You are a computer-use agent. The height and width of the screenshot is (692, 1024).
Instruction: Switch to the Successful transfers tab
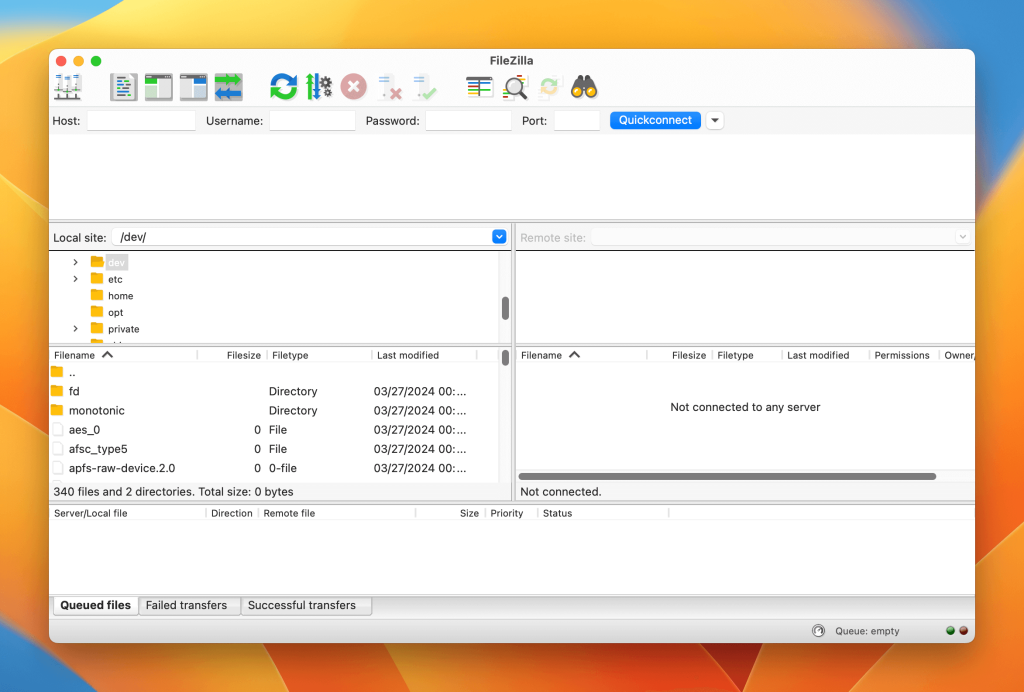coord(306,605)
